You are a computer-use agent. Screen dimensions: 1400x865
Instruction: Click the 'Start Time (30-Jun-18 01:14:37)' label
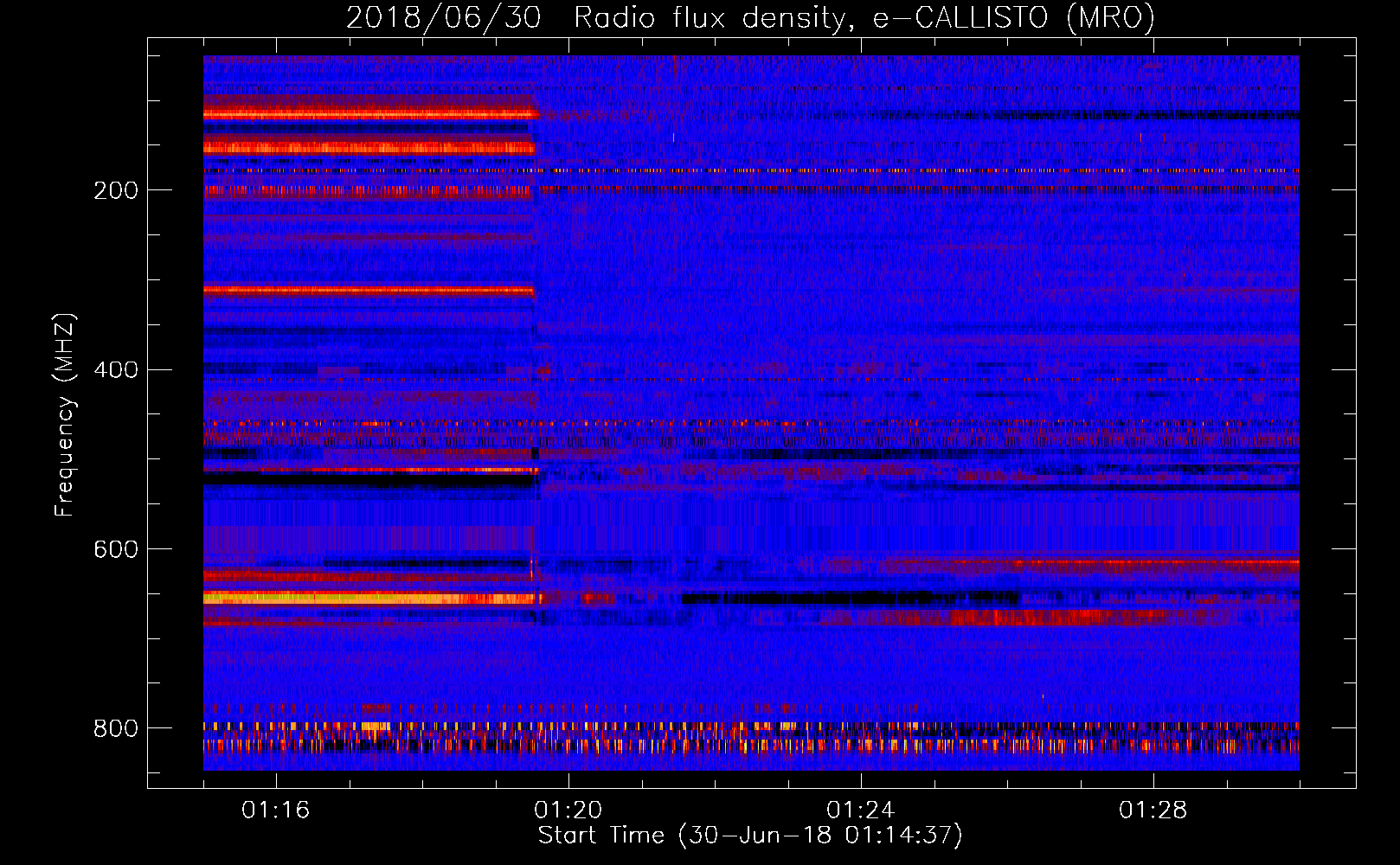pyautogui.click(x=750, y=836)
